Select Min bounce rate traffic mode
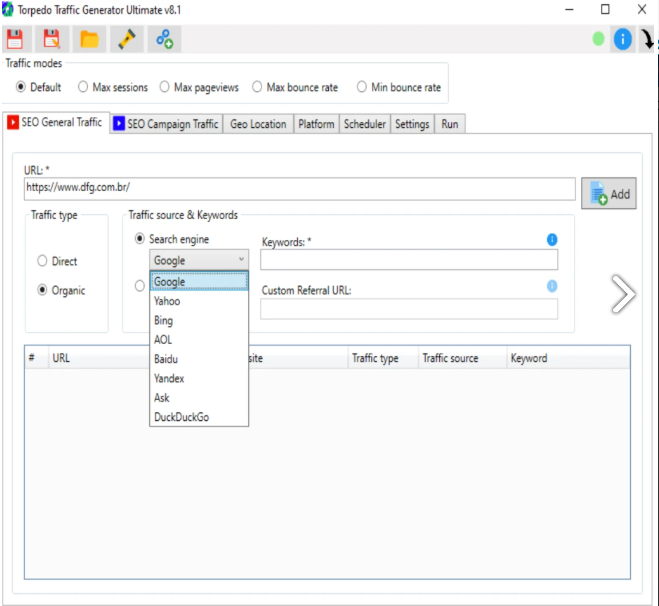The width and height of the screenshot is (659, 606). tap(362, 87)
